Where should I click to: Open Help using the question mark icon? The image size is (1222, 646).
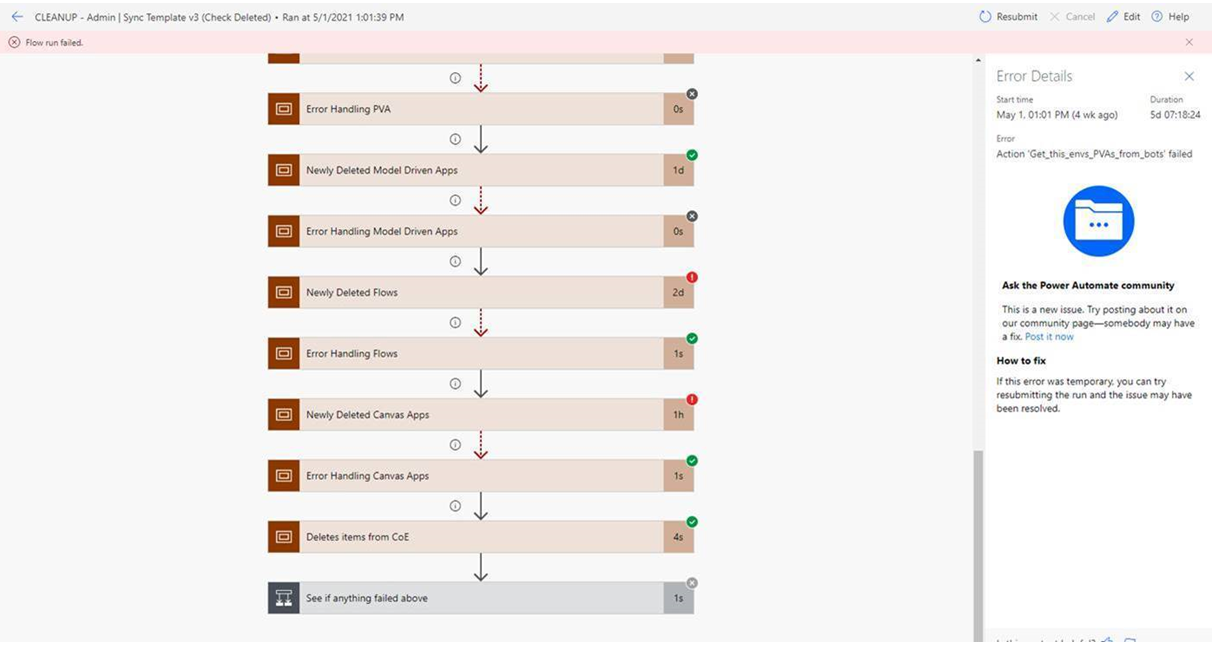click(x=1156, y=16)
